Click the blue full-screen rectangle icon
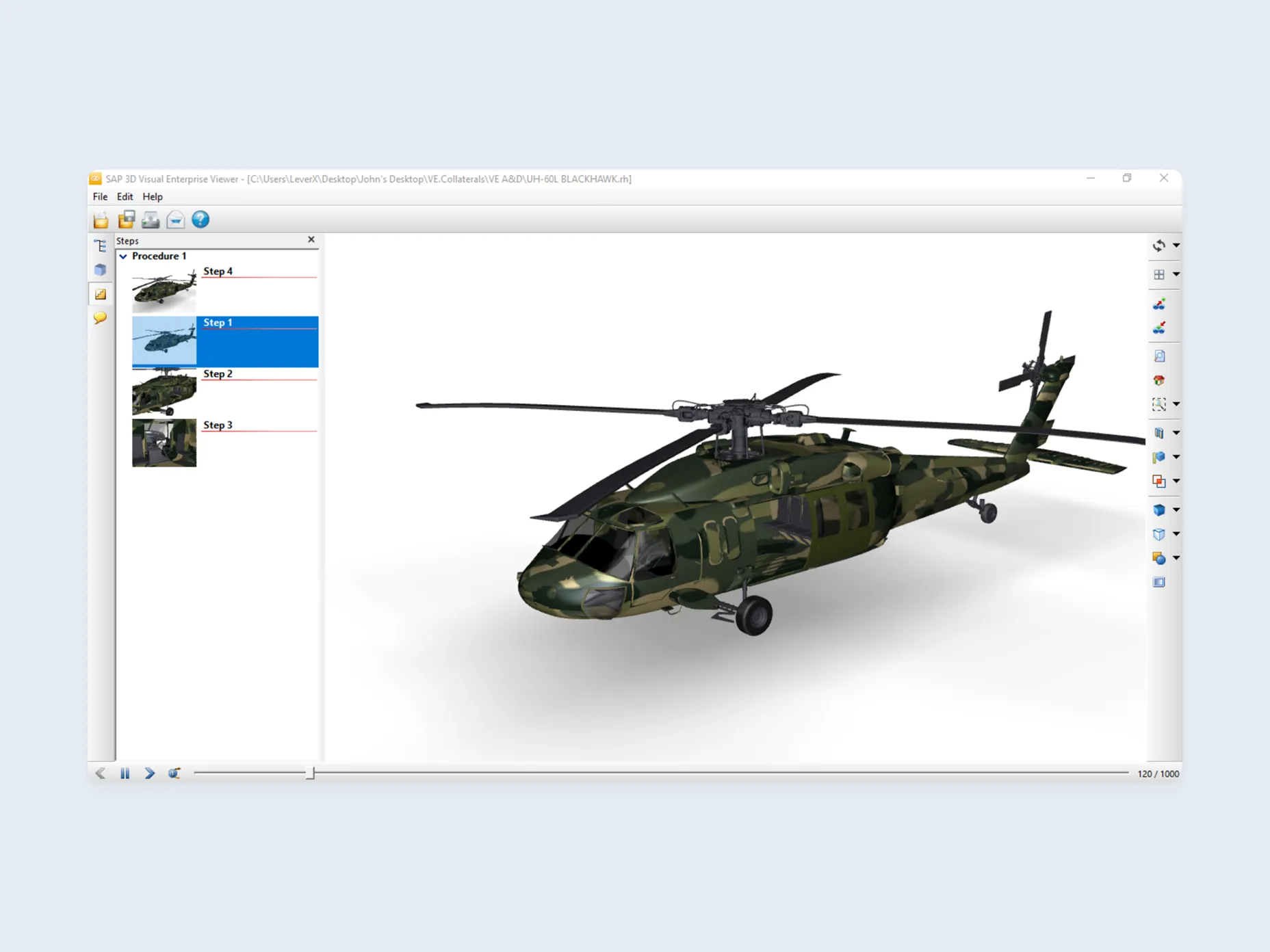The width and height of the screenshot is (1270, 952). tap(1159, 583)
